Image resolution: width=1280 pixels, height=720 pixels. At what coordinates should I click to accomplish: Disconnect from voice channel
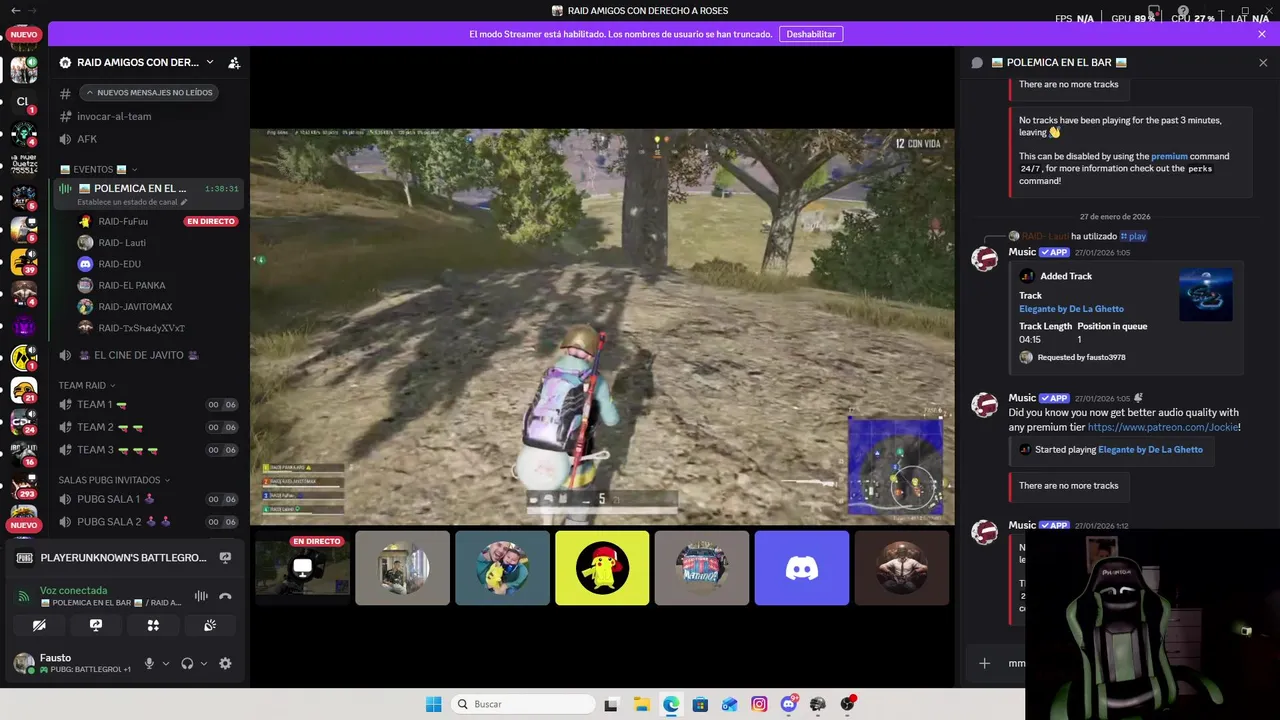225,596
